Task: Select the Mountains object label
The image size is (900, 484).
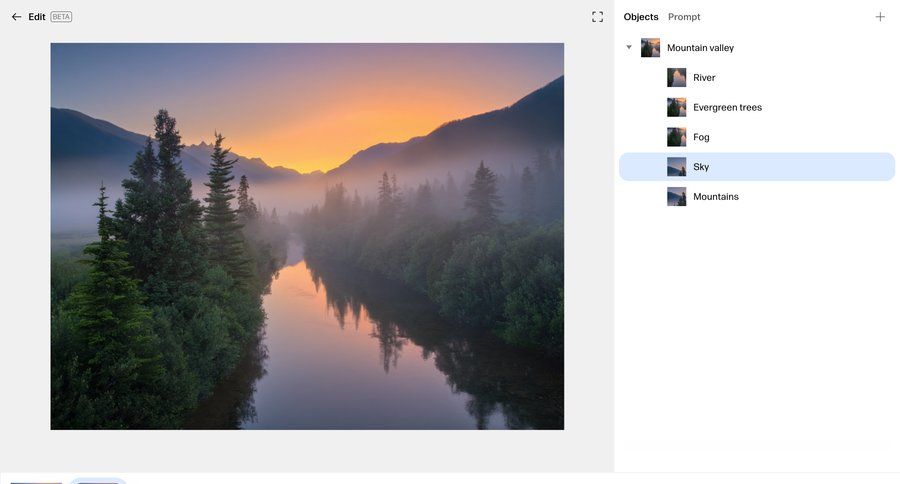Action: 716,197
